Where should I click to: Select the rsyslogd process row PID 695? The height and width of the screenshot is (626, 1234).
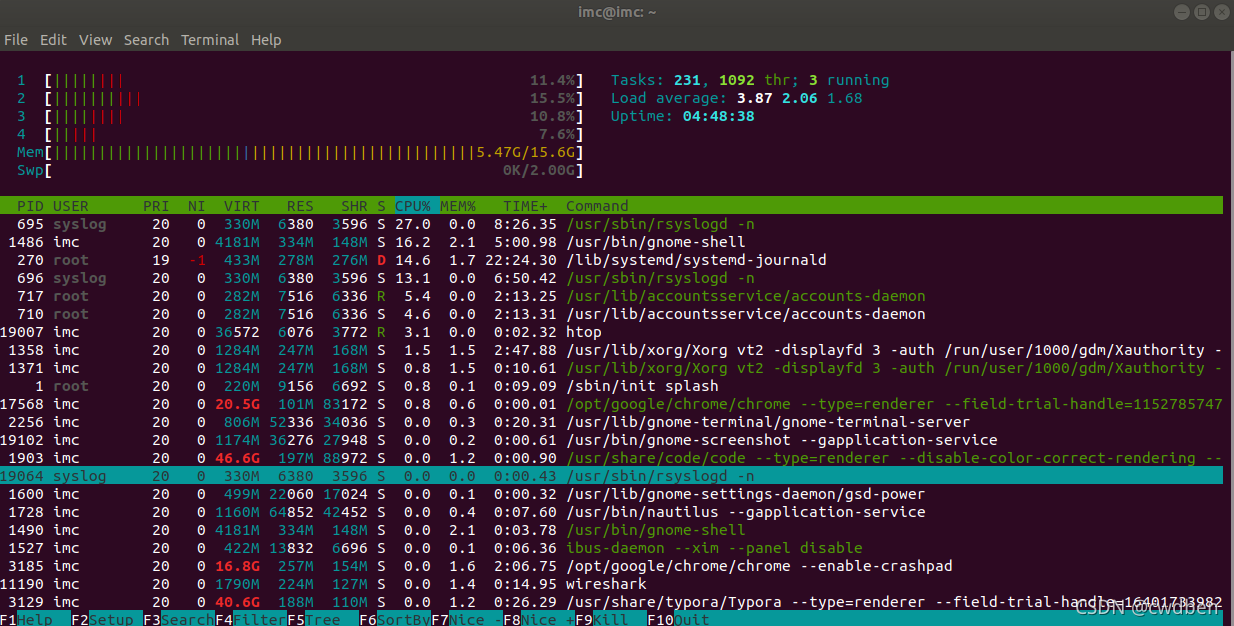point(612,224)
